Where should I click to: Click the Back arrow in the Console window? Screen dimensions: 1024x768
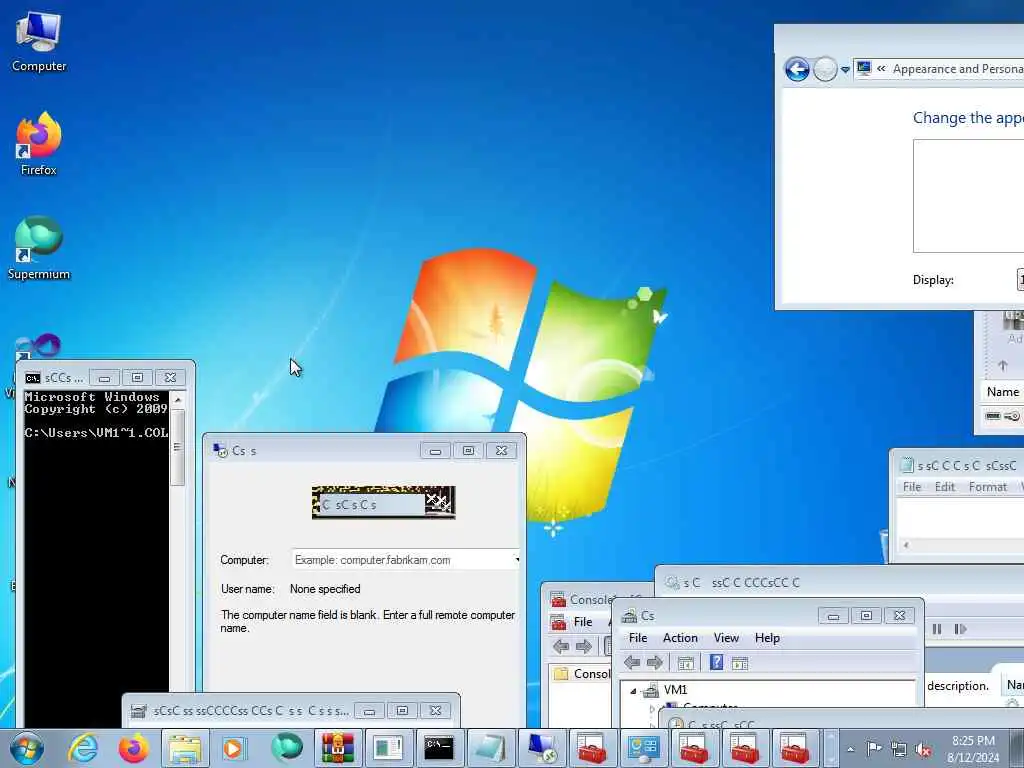(x=561, y=647)
